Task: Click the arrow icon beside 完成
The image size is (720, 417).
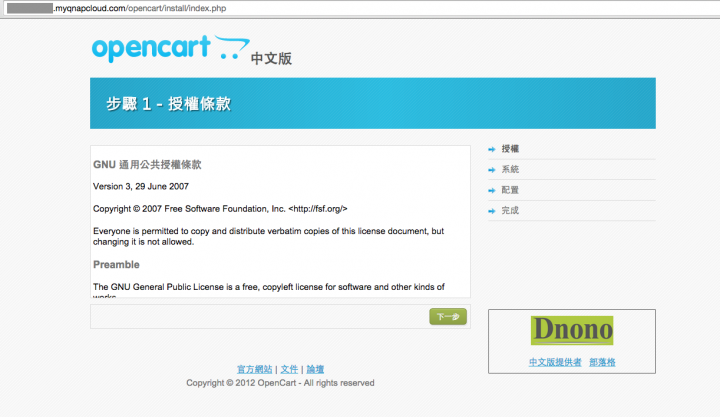Action: point(492,211)
